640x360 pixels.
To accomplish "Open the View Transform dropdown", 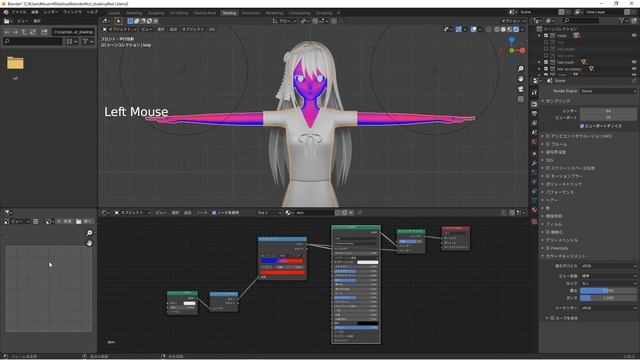I will (x=608, y=276).
